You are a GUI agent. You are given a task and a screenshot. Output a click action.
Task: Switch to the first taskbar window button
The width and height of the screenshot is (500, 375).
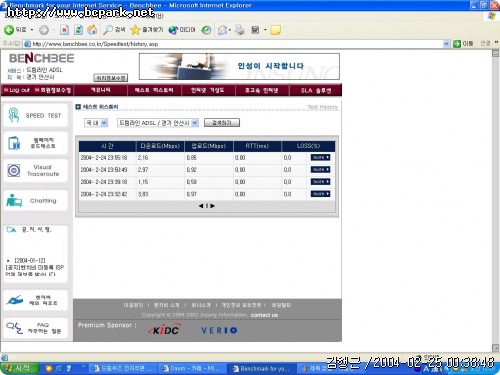tap(123, 368)
